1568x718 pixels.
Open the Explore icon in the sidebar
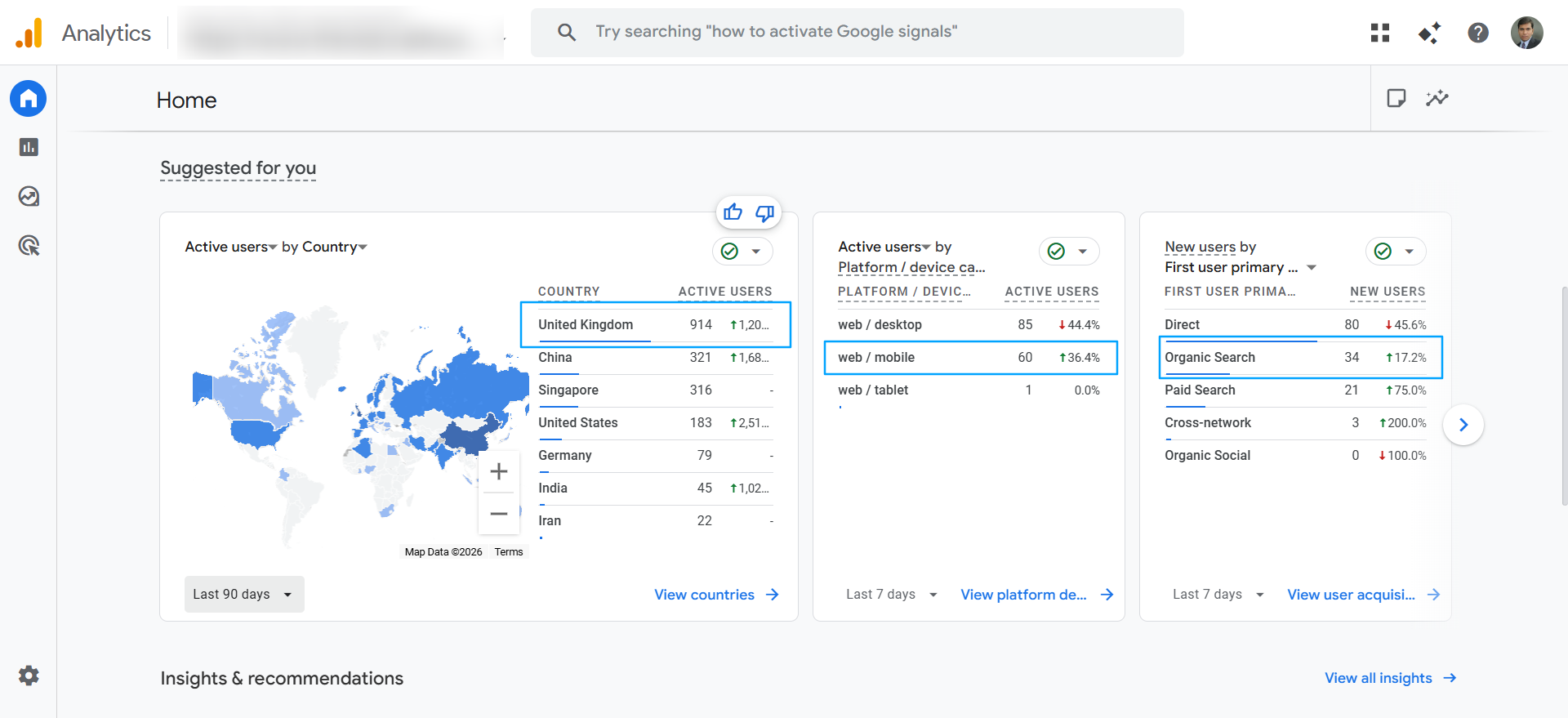29,196
